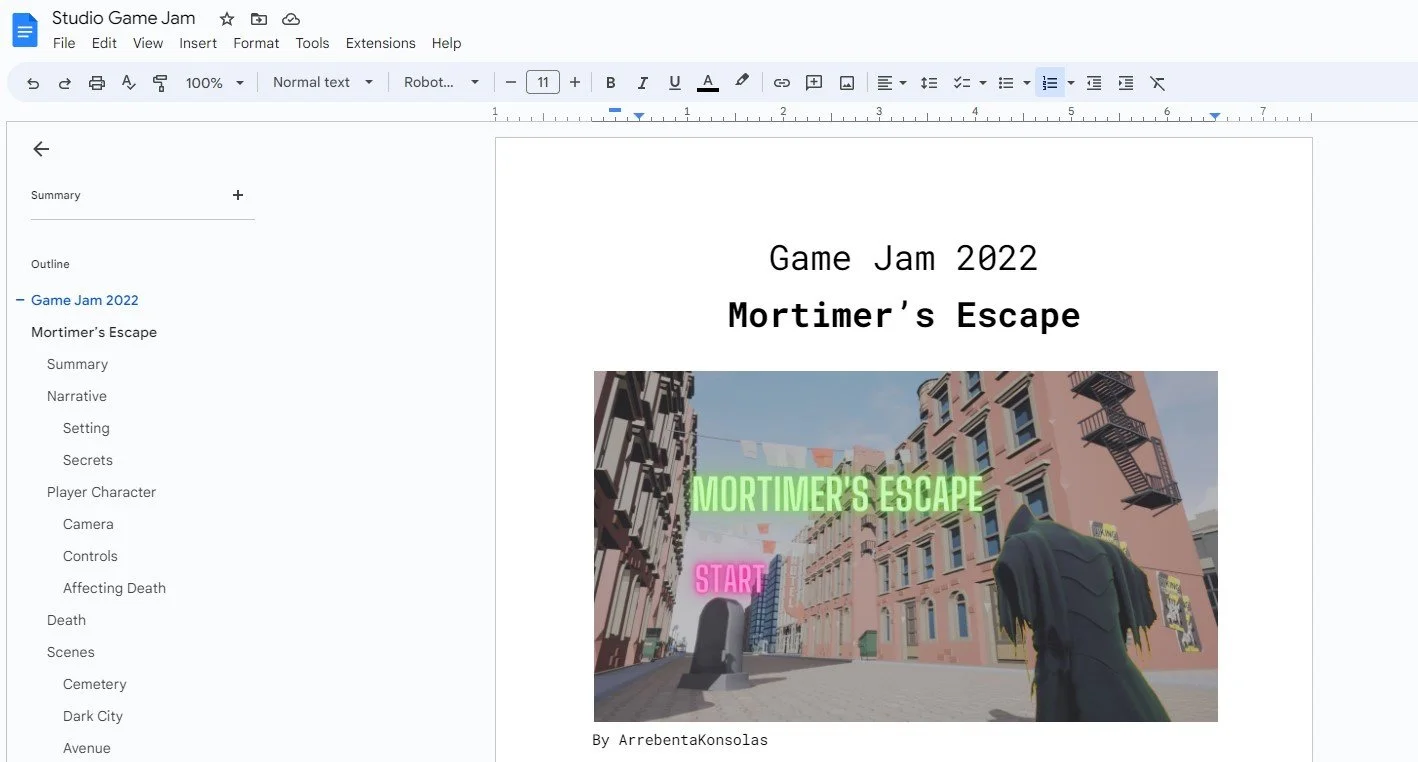Open the Normal text style dropdown

323,83
